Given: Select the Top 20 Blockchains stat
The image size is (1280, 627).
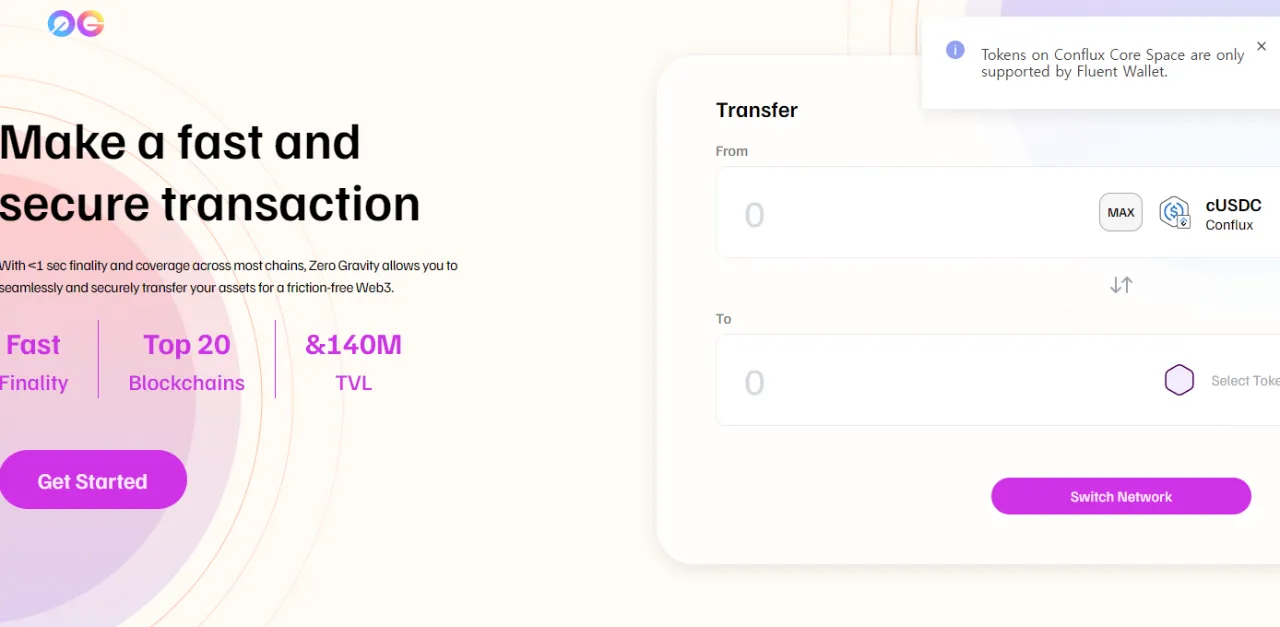Looking at the screenshot, I should pyautogui.click(x=187, y=363).
